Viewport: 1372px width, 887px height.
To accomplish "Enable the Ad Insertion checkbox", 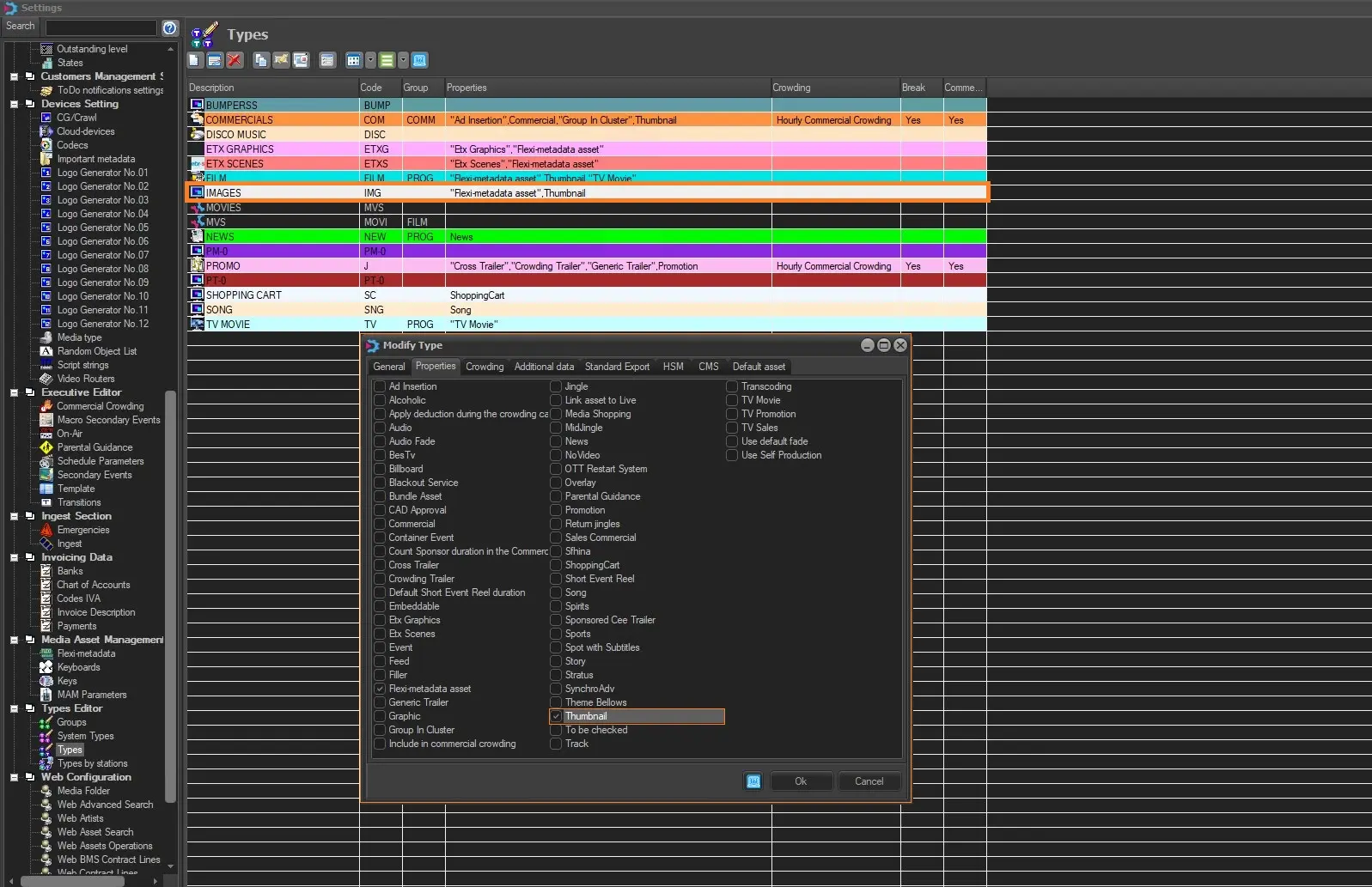I will [380, 386].
